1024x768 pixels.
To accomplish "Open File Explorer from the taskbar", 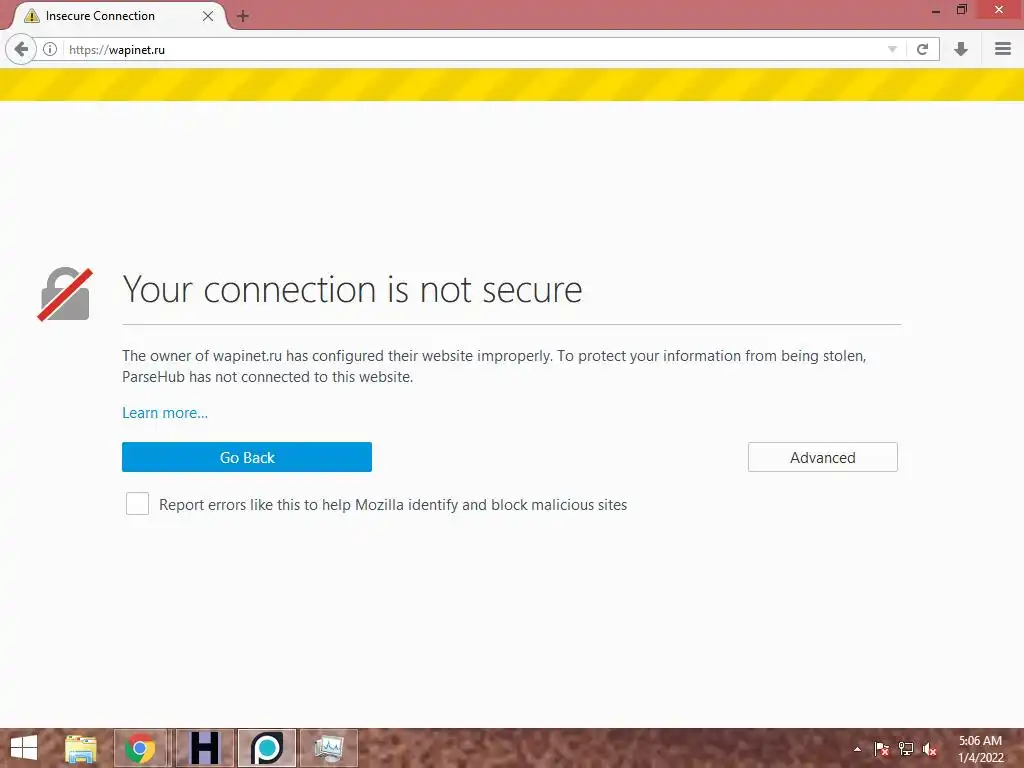I will pyautogui.click(x=81, y=748).
